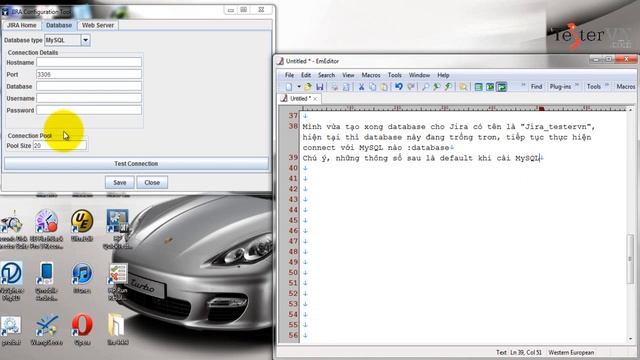The image size is (640, 360).
Task: Click the Copy icon in EmEditor toolbar
Action: (x=372, y=87)
